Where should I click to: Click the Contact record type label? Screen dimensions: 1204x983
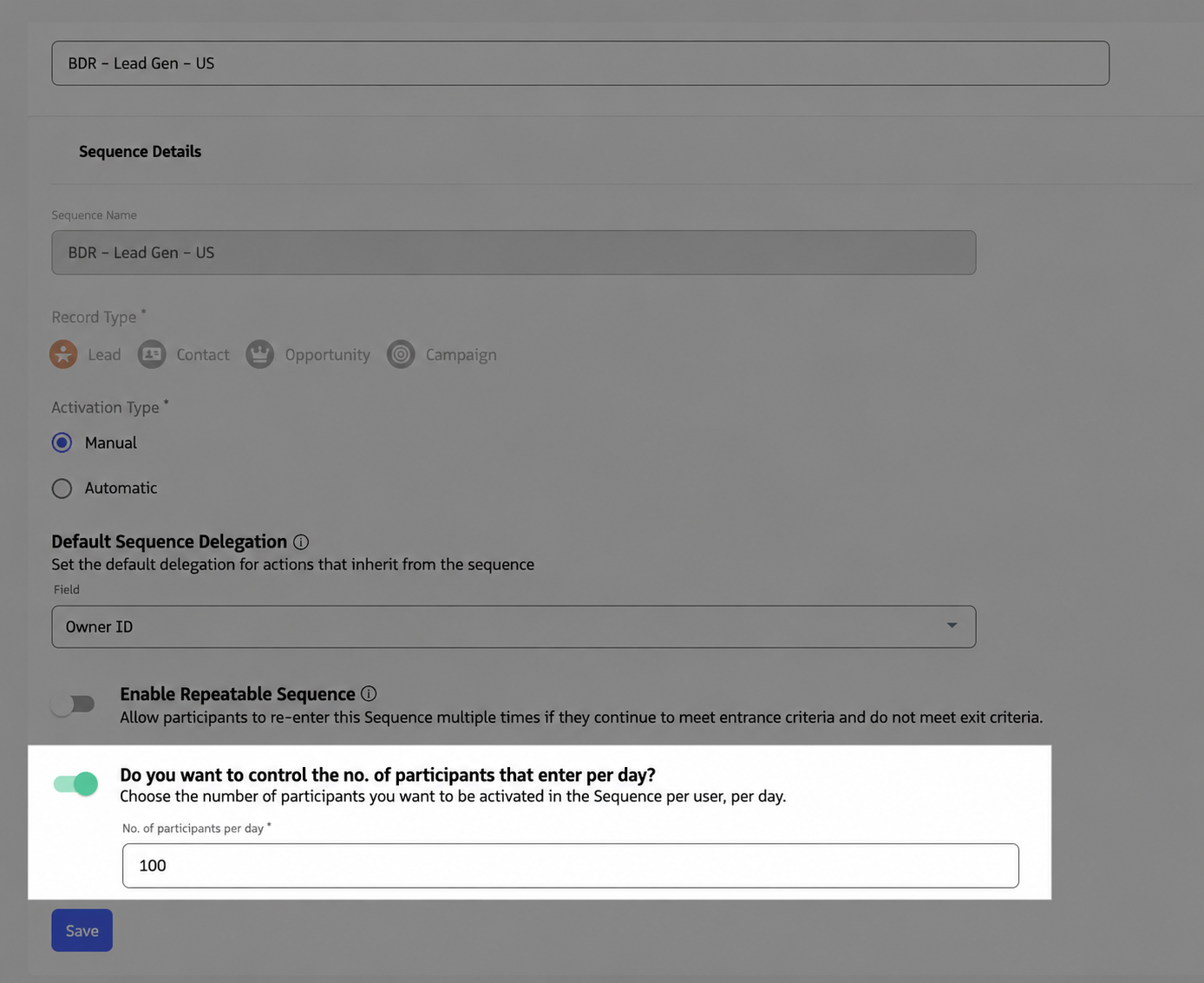(203, 355)
